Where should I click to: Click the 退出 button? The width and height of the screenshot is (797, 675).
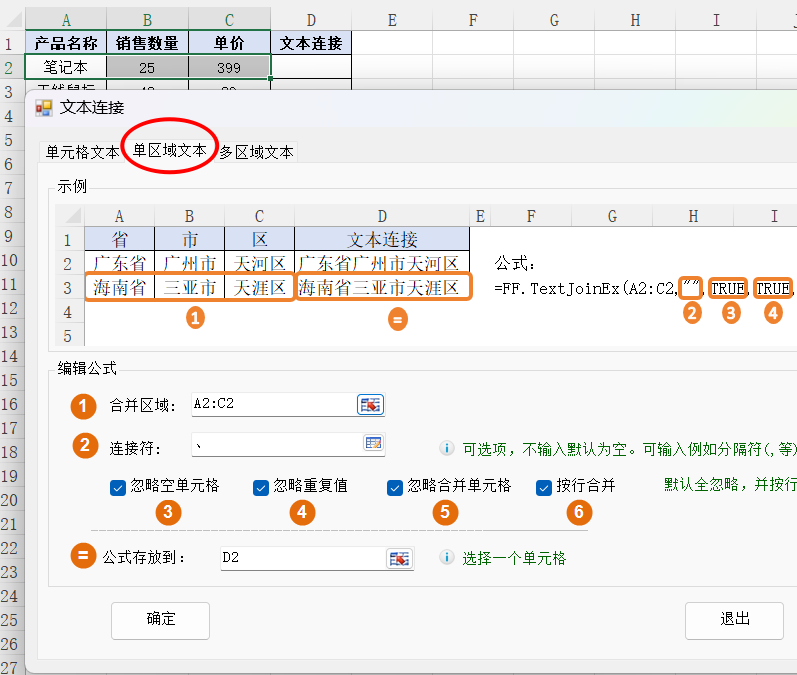pos(734,619)
